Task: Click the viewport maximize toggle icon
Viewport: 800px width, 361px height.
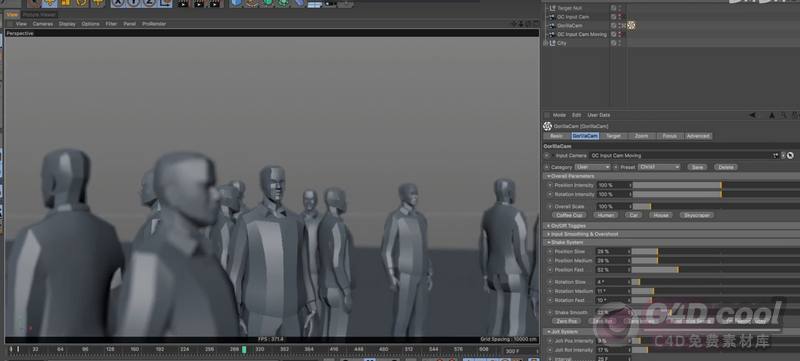Action: [x=536, y=23]
